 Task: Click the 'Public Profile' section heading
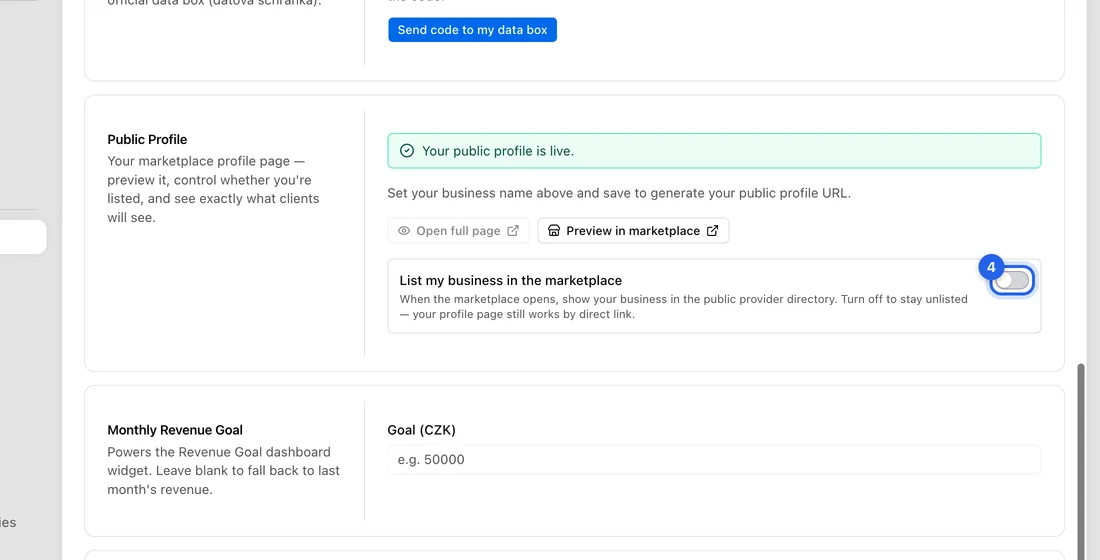[x=147, y=140]
